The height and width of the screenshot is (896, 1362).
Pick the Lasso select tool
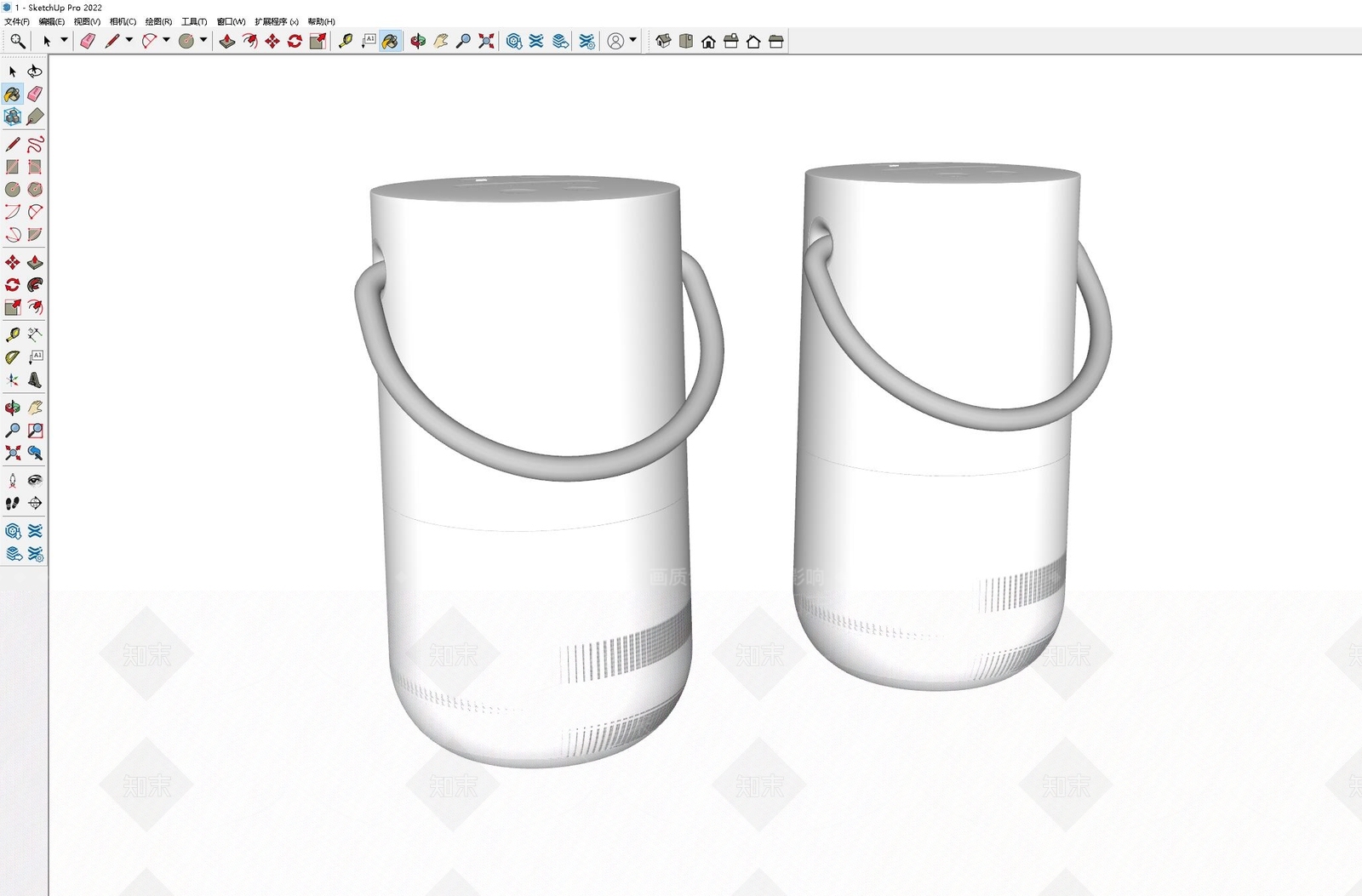[35, 71]
